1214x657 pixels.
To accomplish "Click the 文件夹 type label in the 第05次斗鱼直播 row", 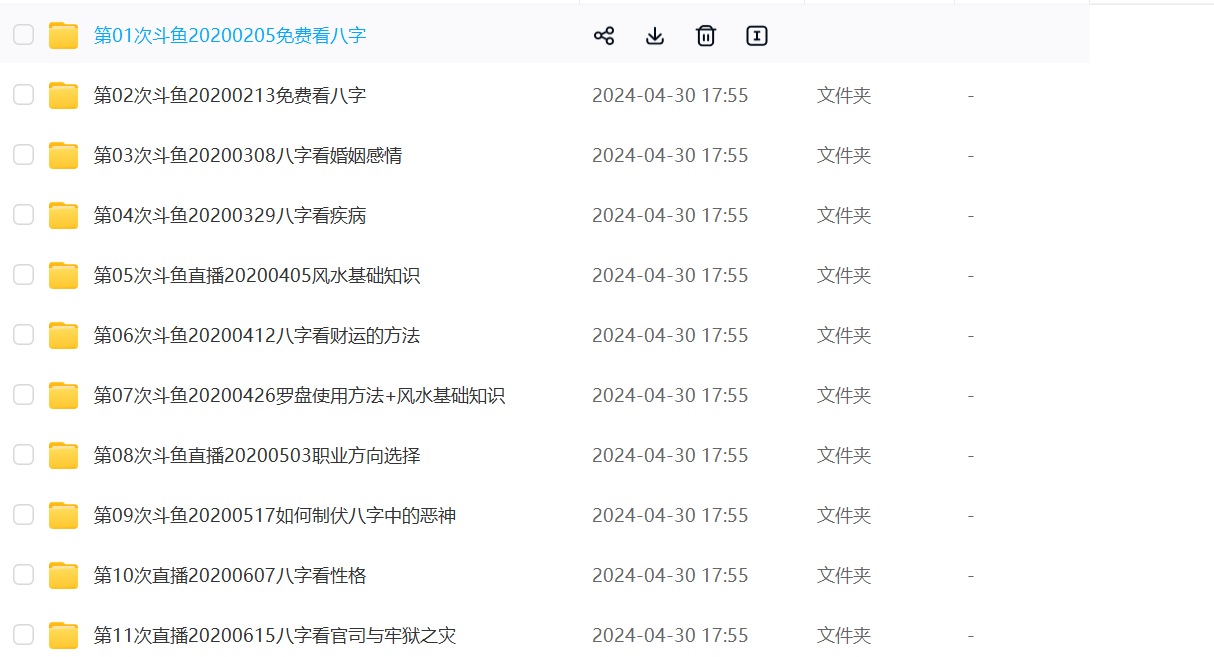I will pyautogui.click(x=844, y=276).
